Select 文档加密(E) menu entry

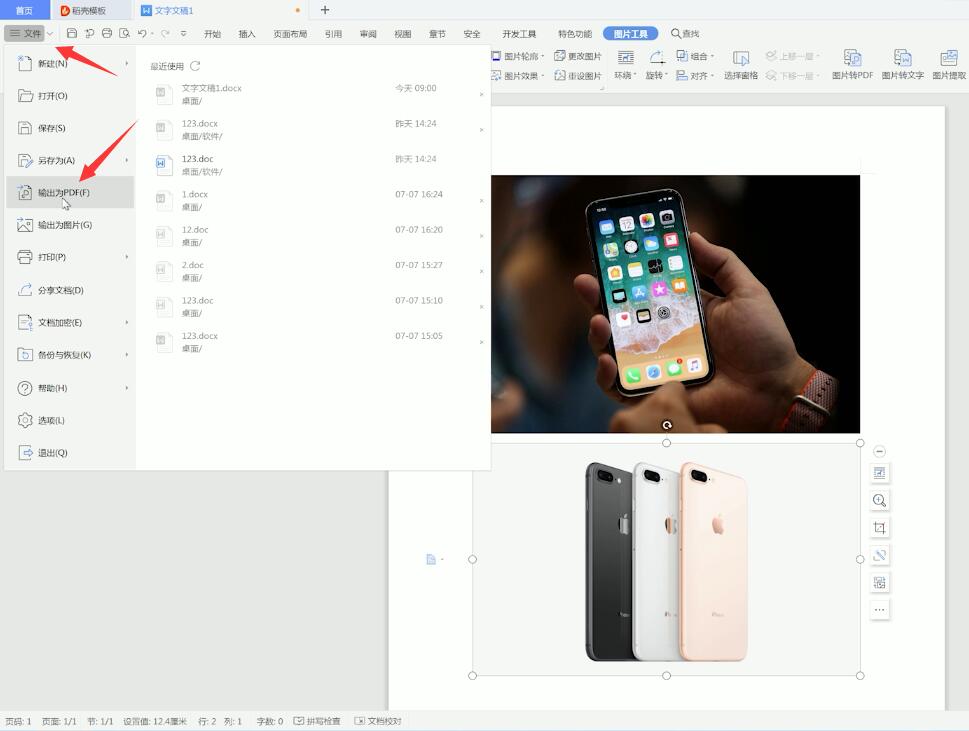click(x=69, y=322)
